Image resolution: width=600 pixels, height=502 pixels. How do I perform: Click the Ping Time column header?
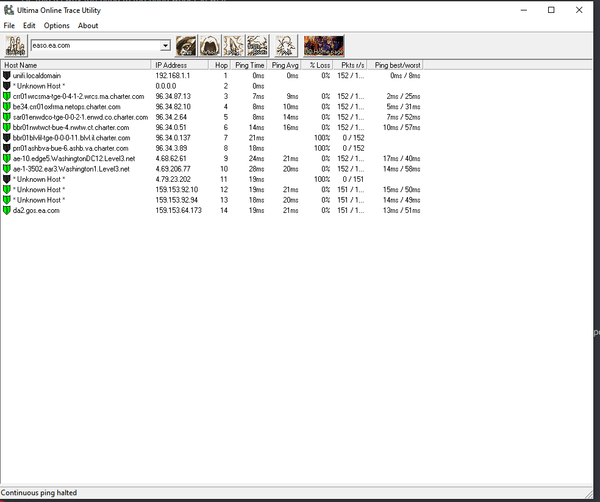[249, 65]
